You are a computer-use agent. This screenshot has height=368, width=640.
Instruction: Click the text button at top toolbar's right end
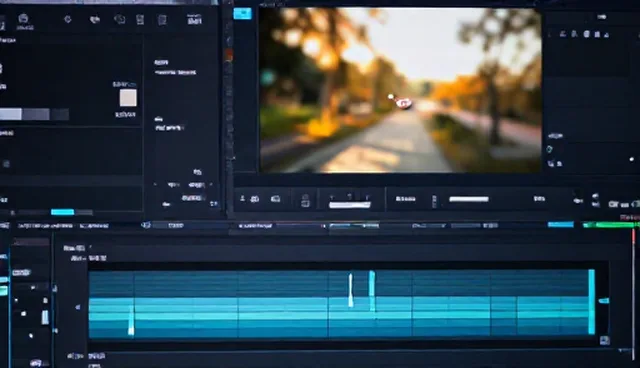point(194,19)
